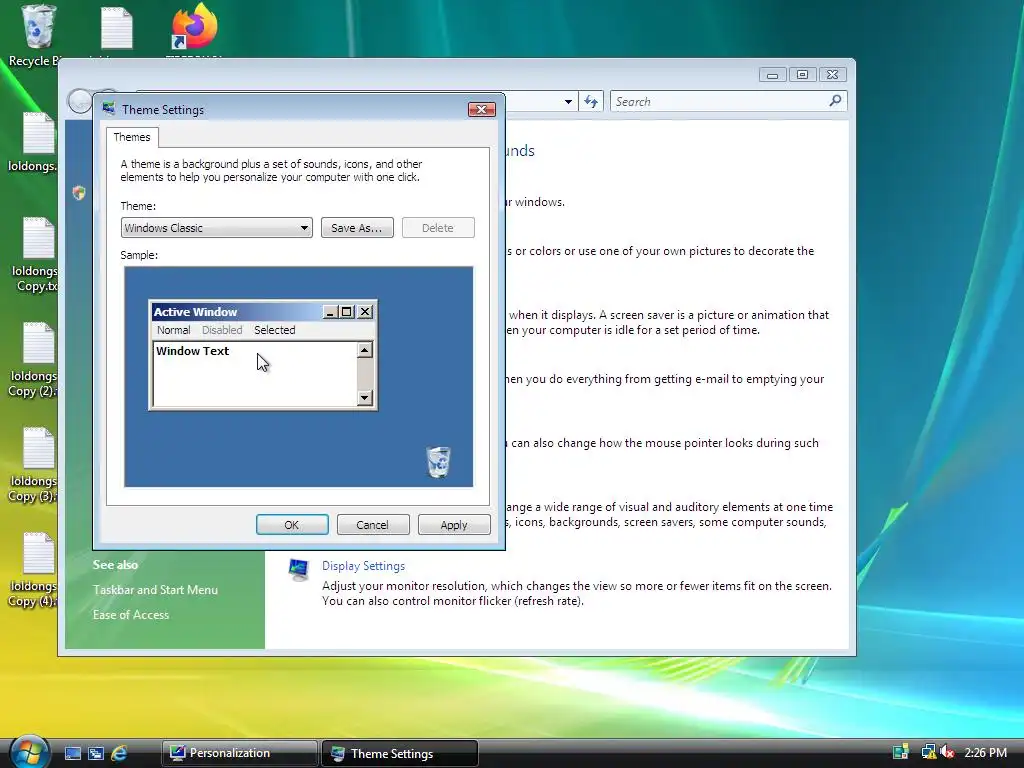Click network warning tray icon
1024x768 pixels.
point(928,752)
